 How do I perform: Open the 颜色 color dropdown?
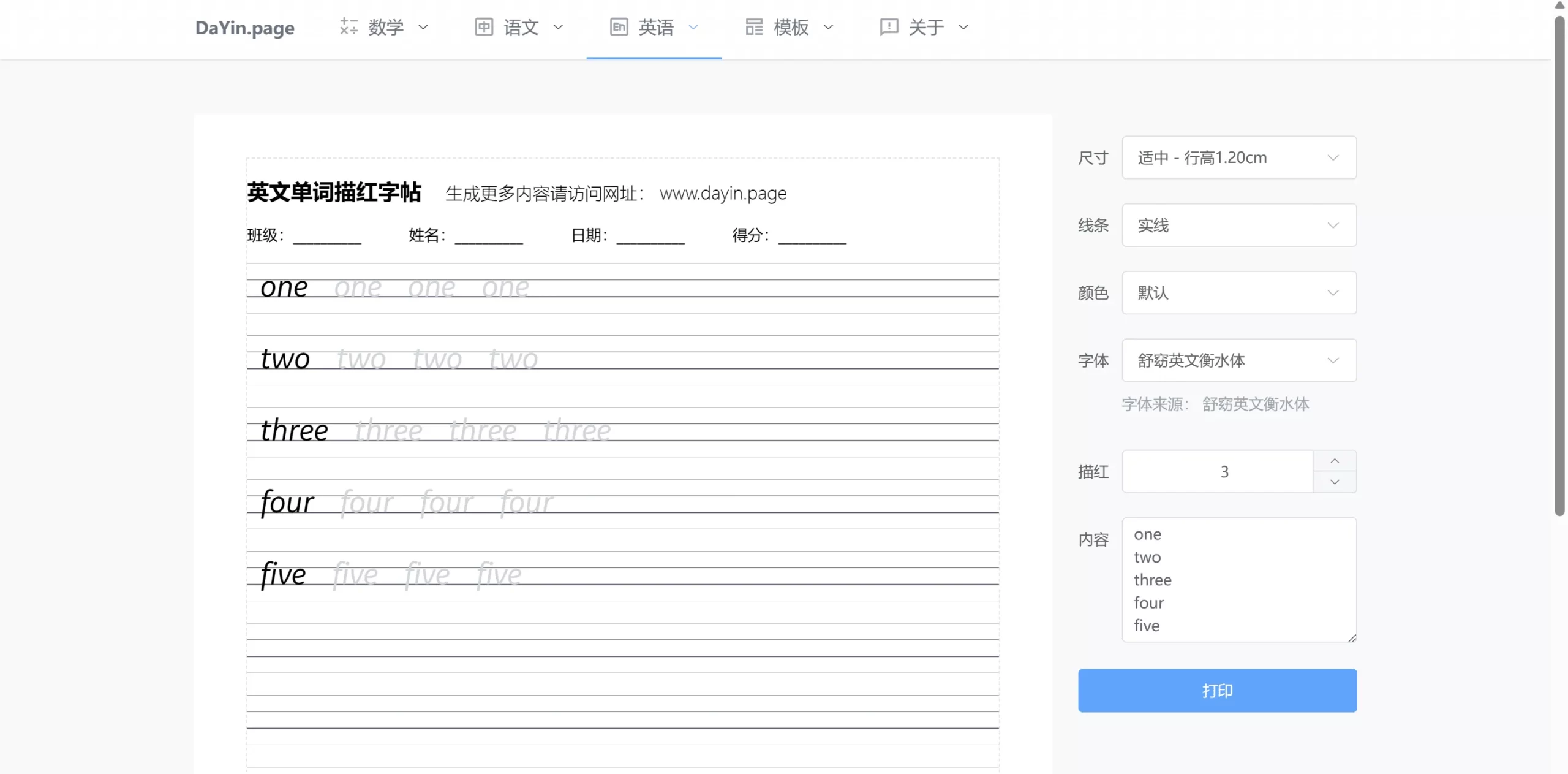[x=1238, y=293]
